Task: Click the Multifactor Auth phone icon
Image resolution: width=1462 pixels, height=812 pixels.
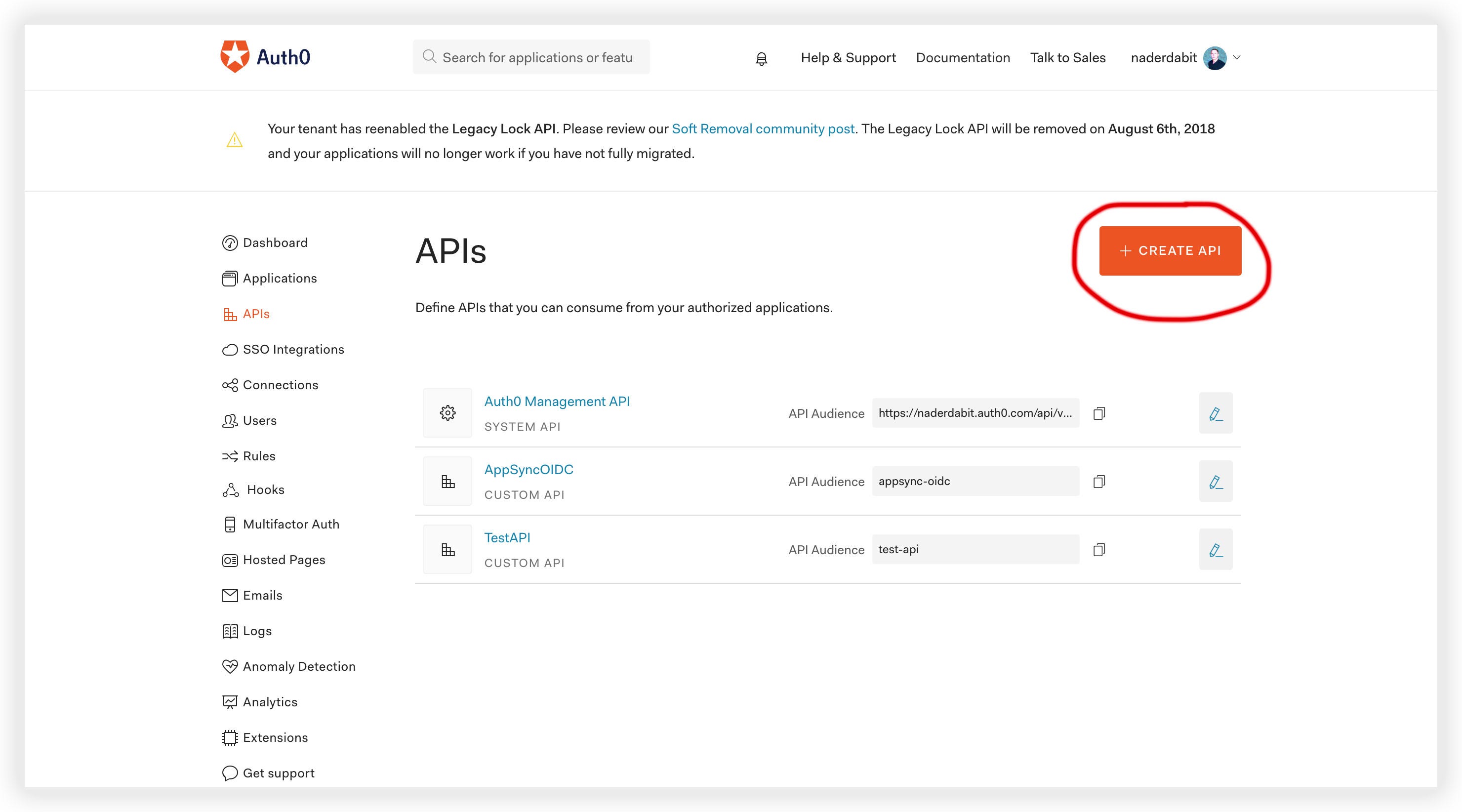Action: (x=230, y=525)
